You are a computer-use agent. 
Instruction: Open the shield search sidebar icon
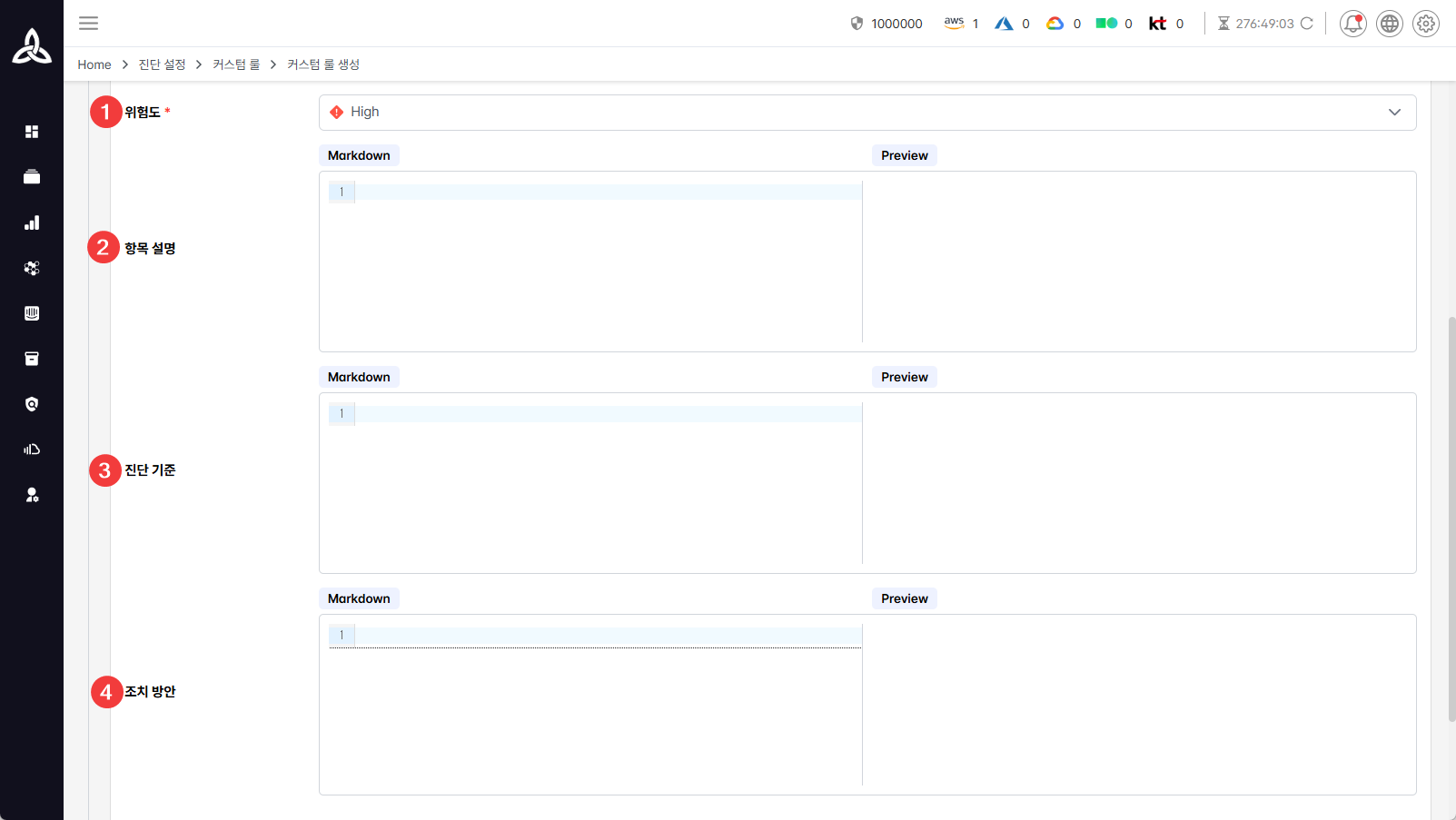pos(32,404)
